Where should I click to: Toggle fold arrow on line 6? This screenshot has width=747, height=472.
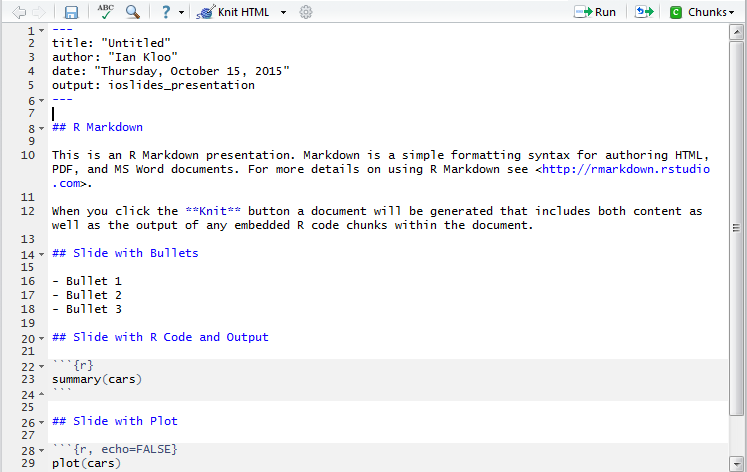click(x=41, y=101)
